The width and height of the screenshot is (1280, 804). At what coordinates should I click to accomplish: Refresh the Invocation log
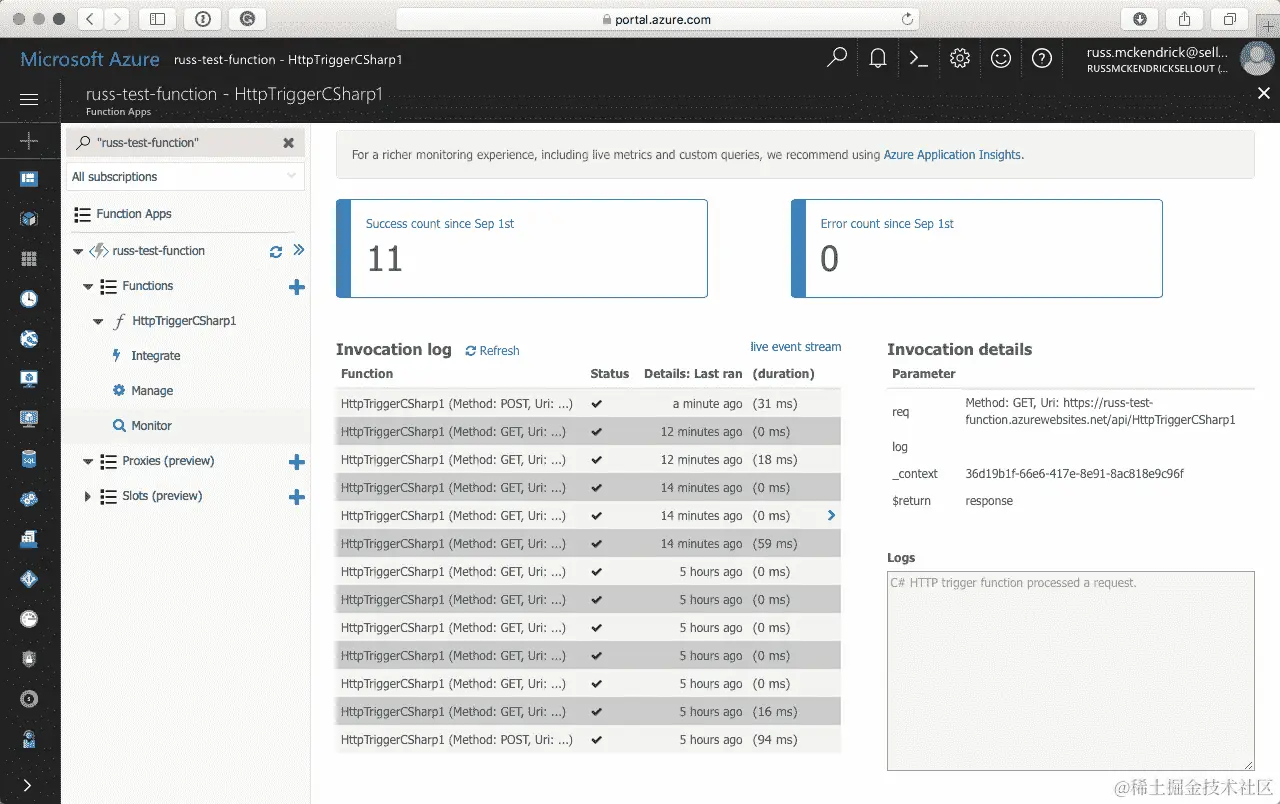tap(493, 351)
